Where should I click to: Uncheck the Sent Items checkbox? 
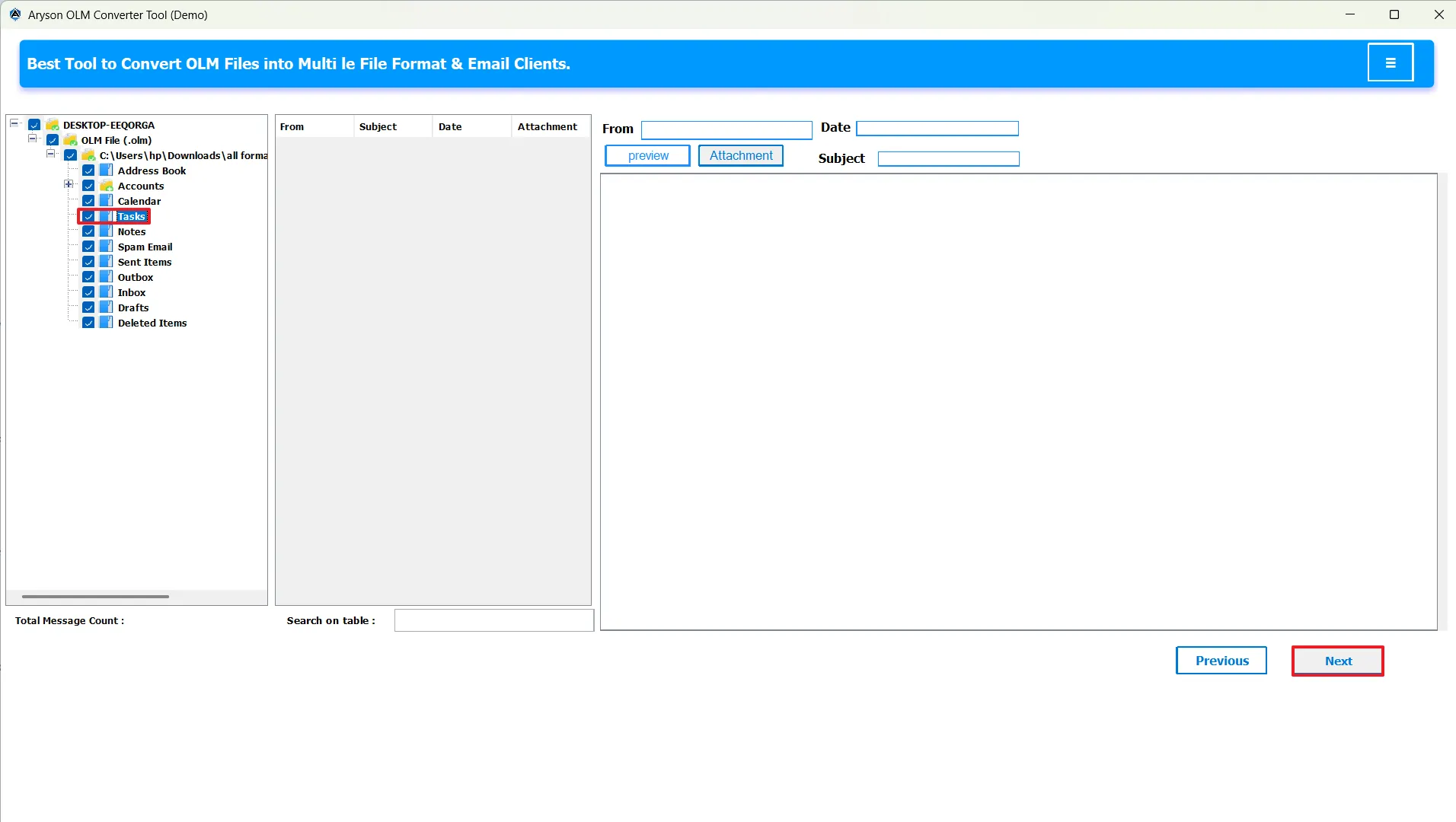(x=89, y=261)
